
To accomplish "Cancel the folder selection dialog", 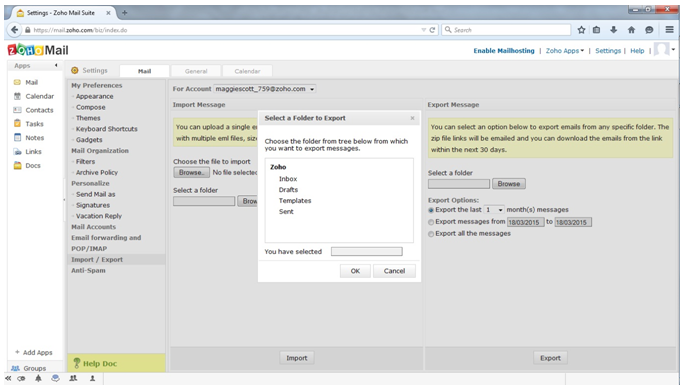I will (394, 271).
